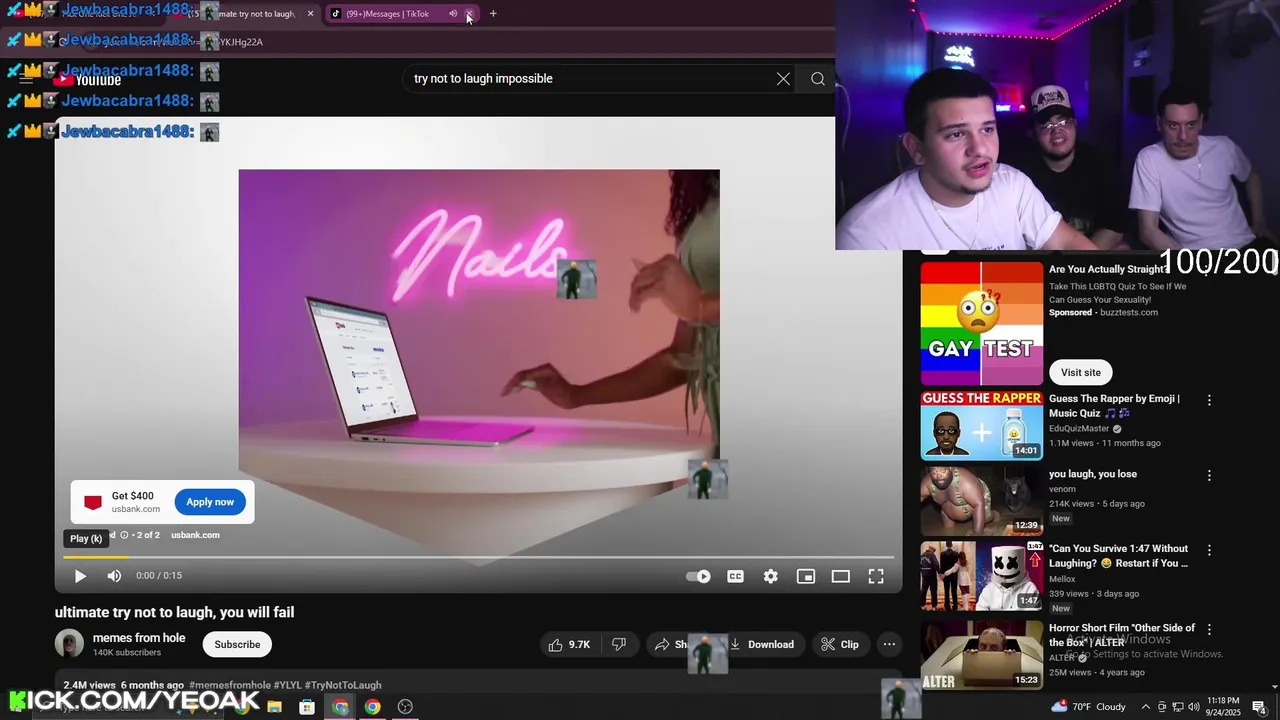Toggle autoplay switch in the player
The image size is (1280, 720).
tap(698, 576)
